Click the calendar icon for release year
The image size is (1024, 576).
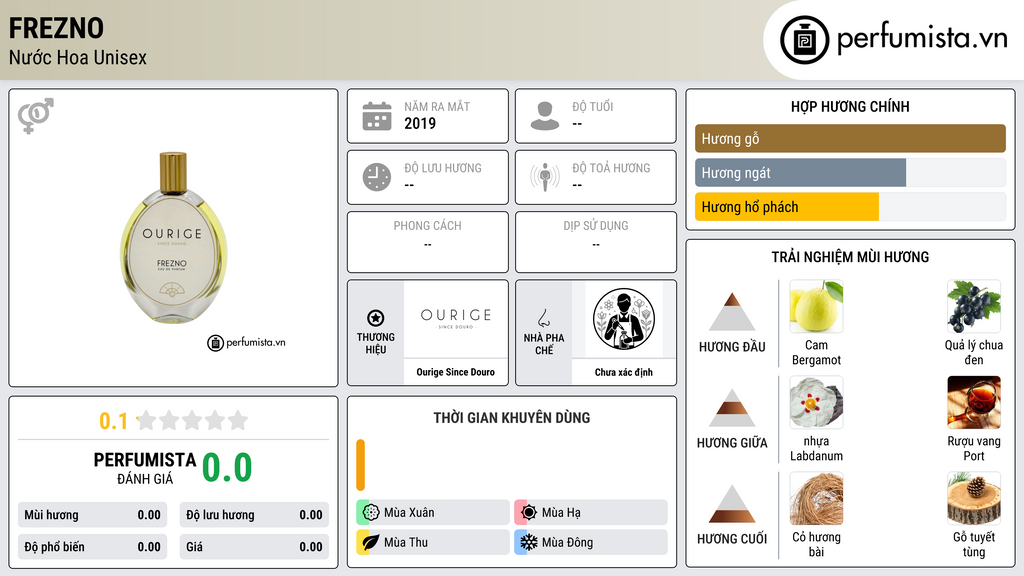pyautogui.click(x=377, y=116)
